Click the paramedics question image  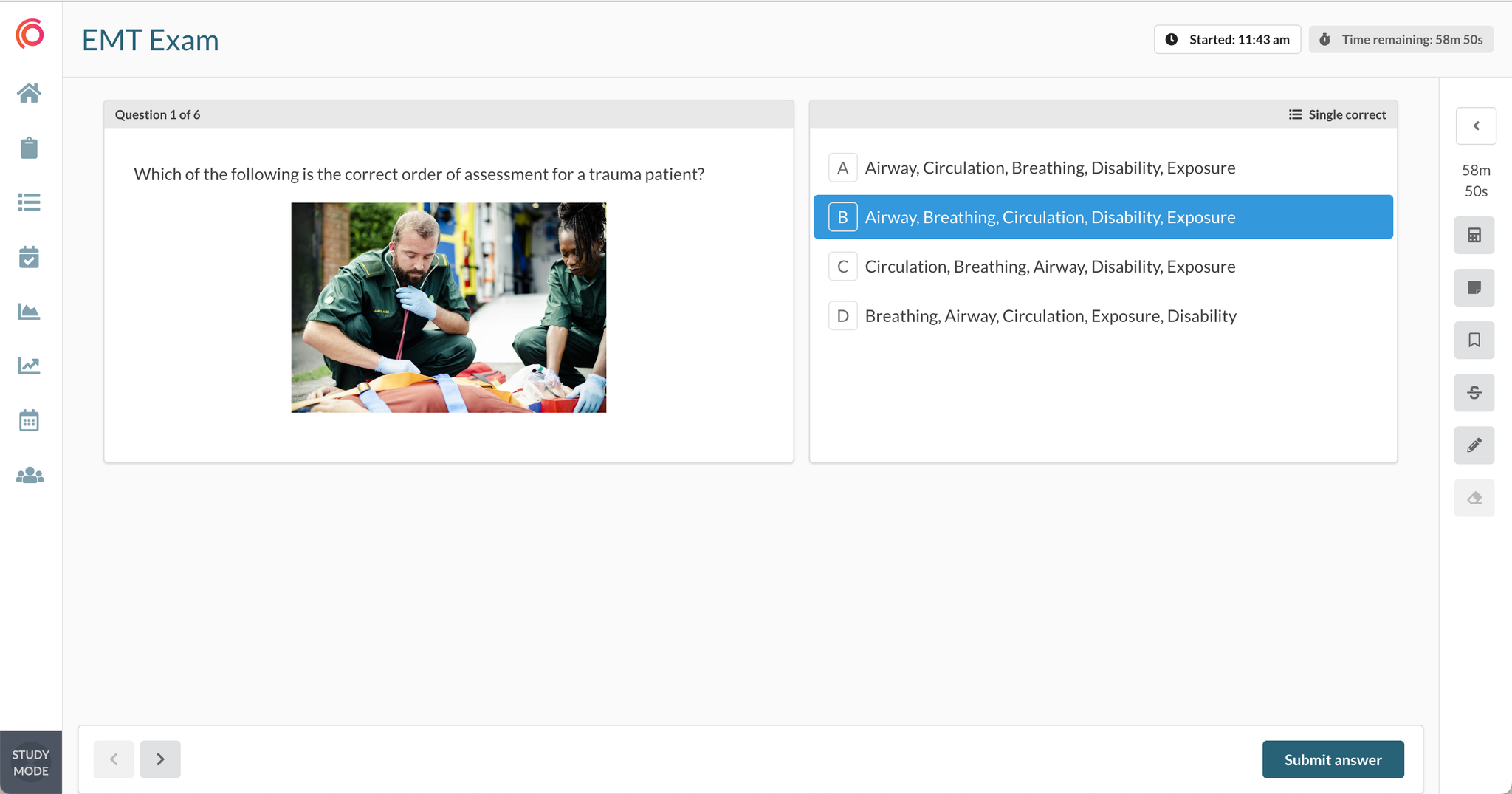click(x=449, y=307)
